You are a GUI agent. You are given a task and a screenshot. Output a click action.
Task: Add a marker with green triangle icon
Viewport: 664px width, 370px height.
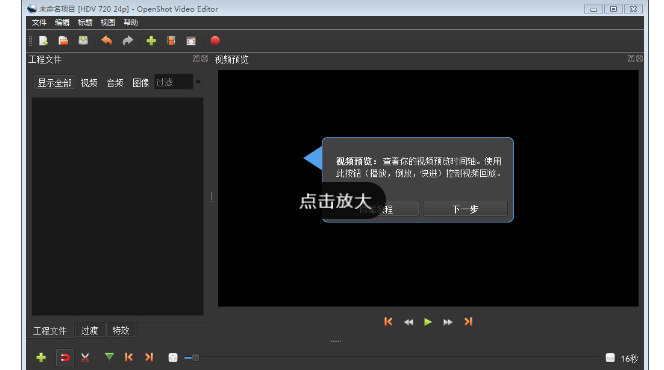pos(109,357)
